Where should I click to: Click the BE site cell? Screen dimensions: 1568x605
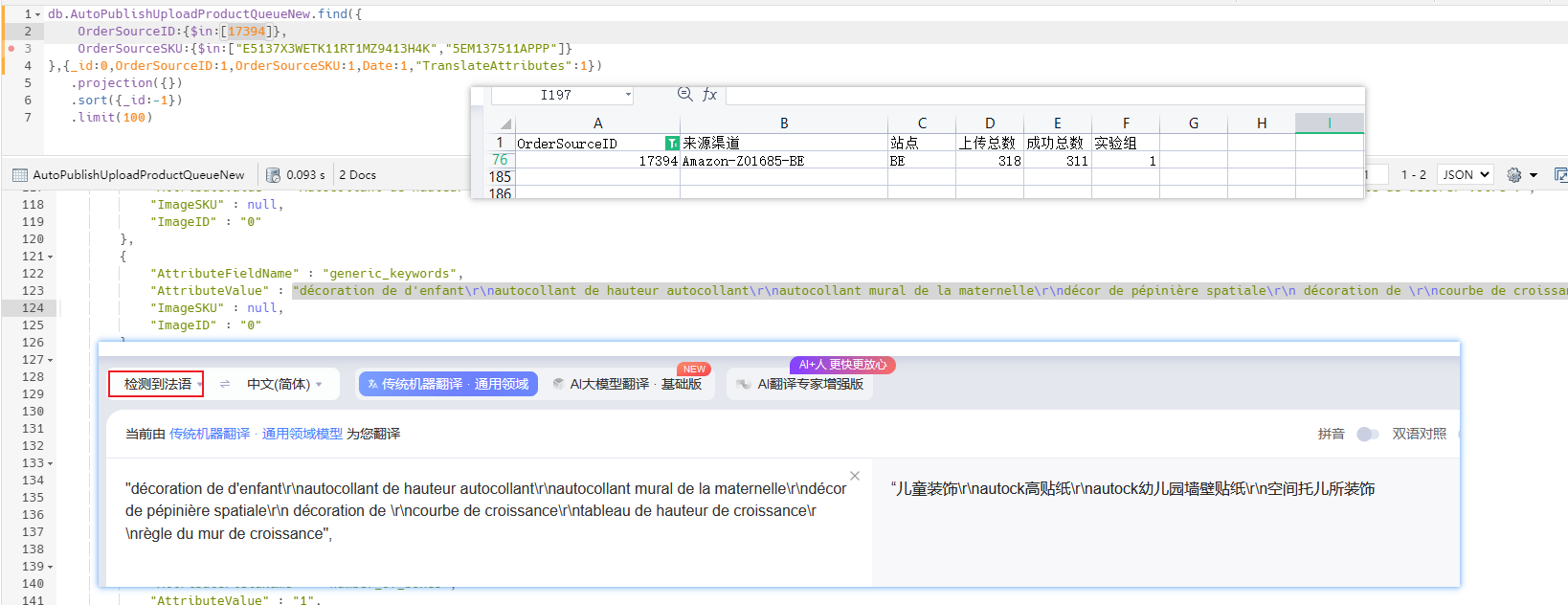[x=922, y=161]
